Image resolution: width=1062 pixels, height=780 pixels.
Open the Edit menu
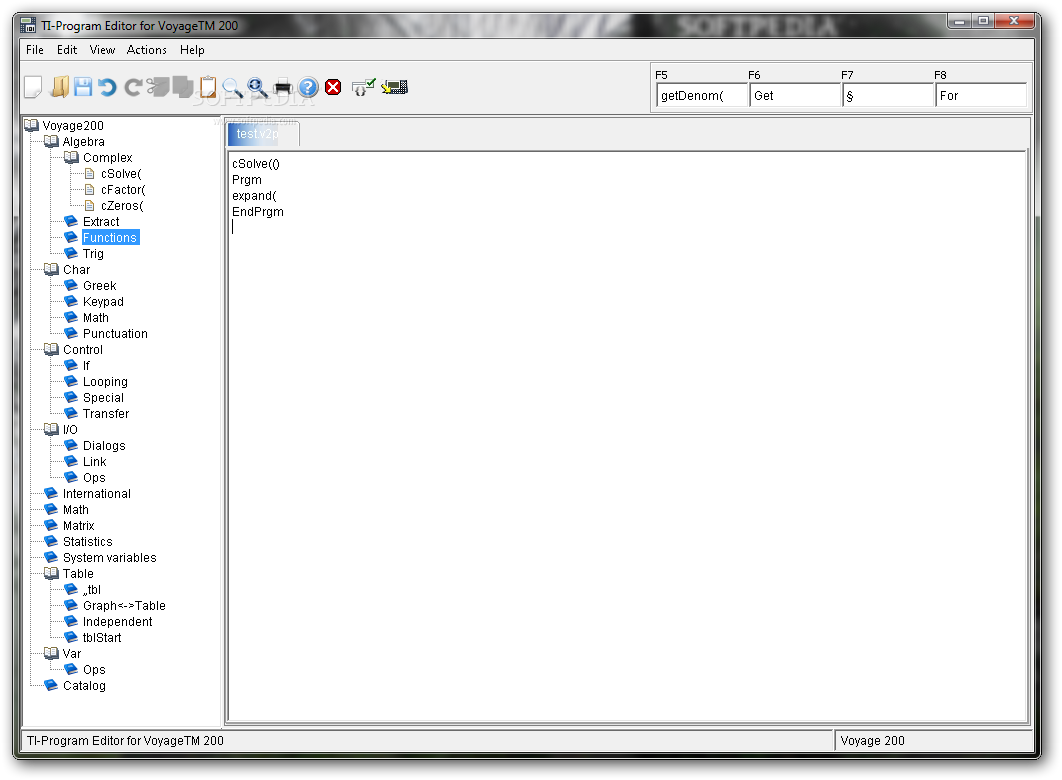point(66,49)
